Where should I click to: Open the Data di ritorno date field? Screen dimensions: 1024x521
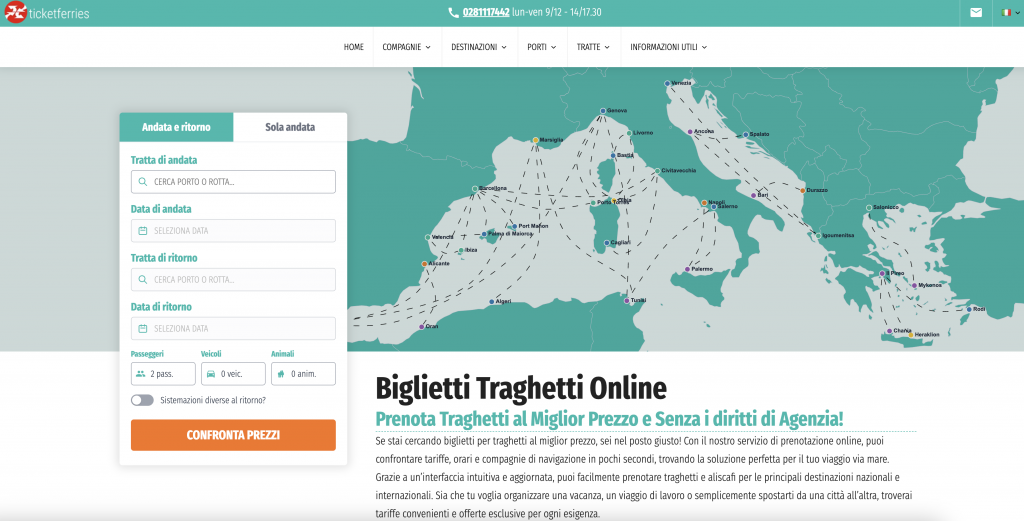[233, 328]
